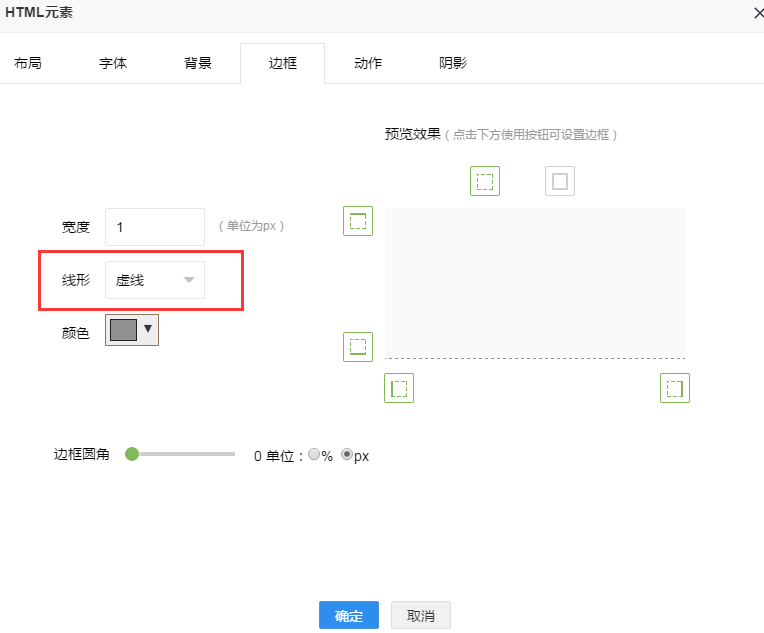Toggle the right border icon

[675, 388]
